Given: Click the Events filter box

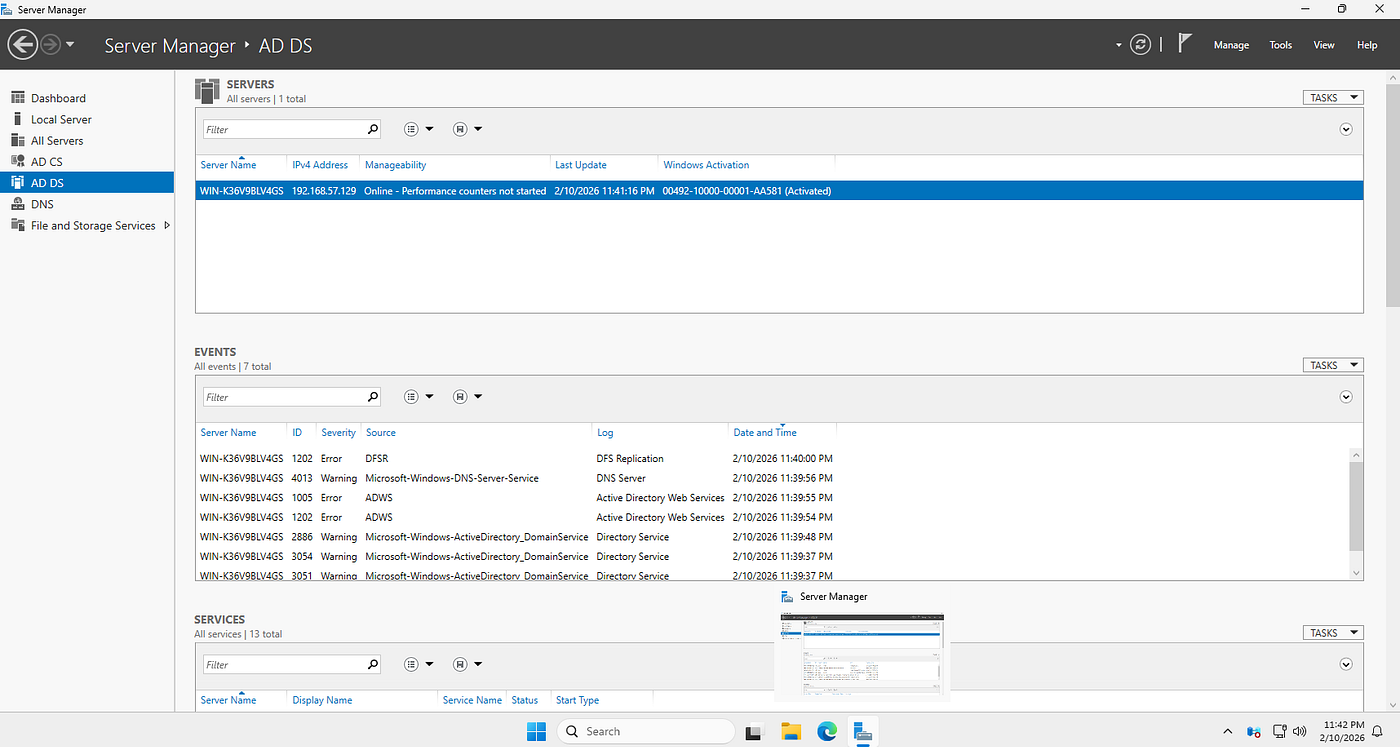Looking at the screenshot, I should 284,397.
